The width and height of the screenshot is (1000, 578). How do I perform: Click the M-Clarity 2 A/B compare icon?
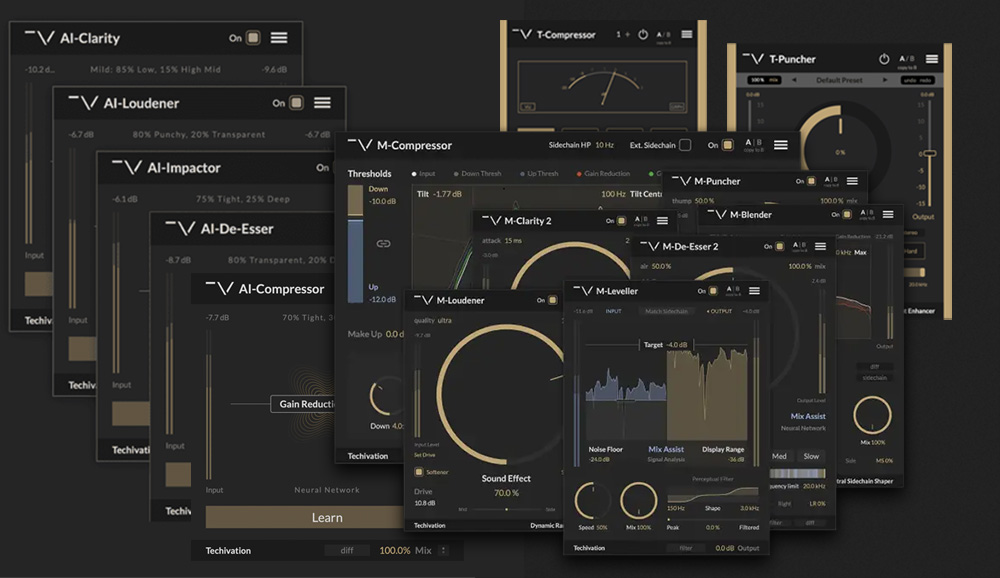[642, 221]
